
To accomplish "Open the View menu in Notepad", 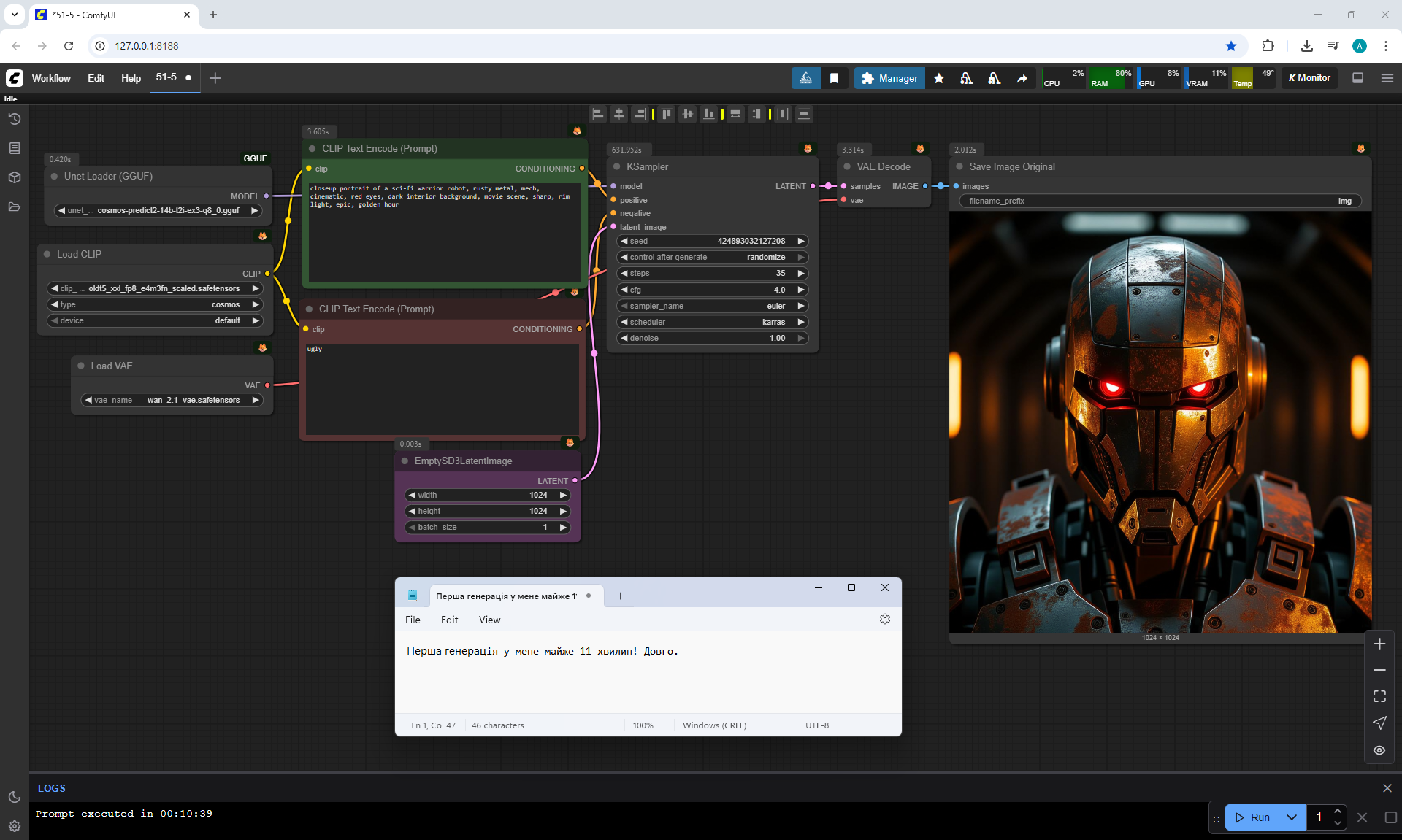I will (489, 620).
